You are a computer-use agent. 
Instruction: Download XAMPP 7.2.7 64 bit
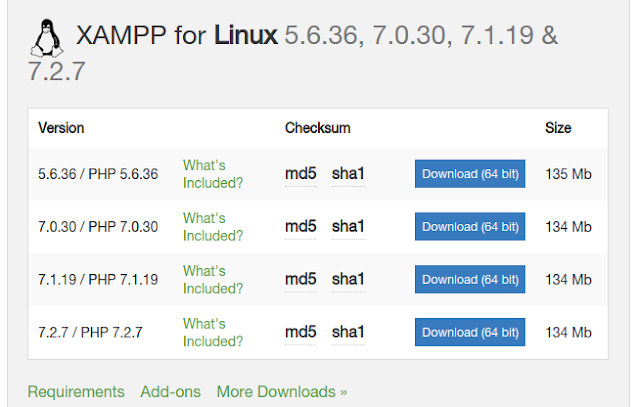point(470,333)
